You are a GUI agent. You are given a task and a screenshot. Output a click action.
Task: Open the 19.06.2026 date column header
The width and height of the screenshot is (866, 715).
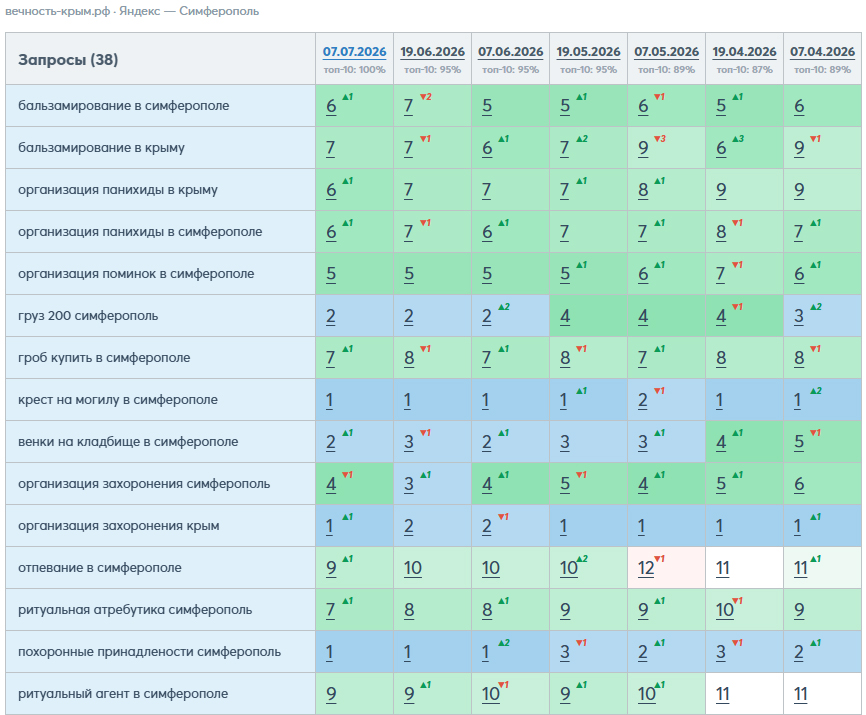click(x=432, y=52)
